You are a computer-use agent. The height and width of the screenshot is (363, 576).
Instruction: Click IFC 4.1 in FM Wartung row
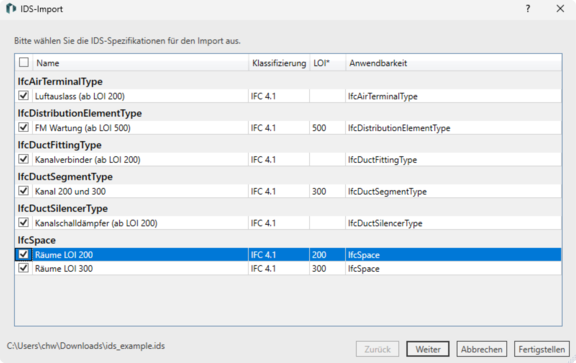point(263,128)
